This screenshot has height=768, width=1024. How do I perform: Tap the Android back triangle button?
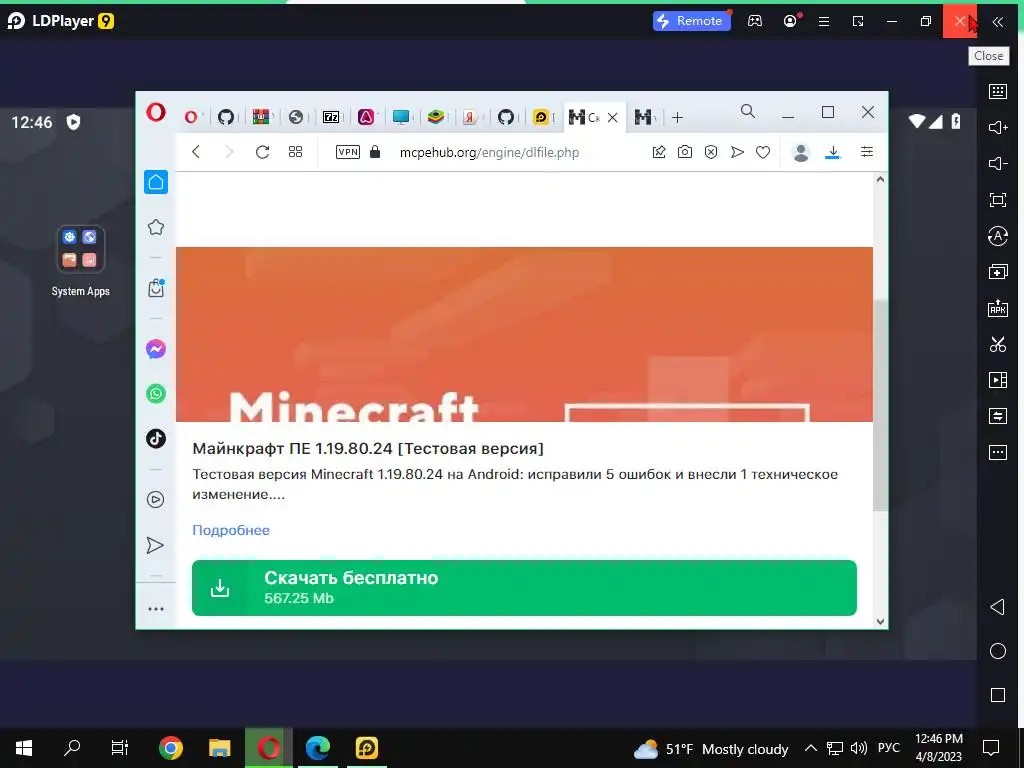(x=997, y=607)
